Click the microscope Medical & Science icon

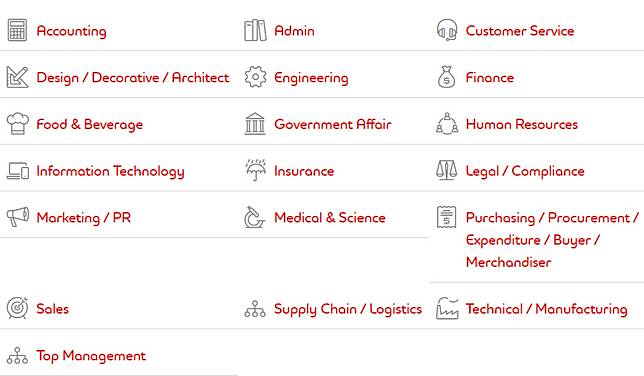[255, 217]
